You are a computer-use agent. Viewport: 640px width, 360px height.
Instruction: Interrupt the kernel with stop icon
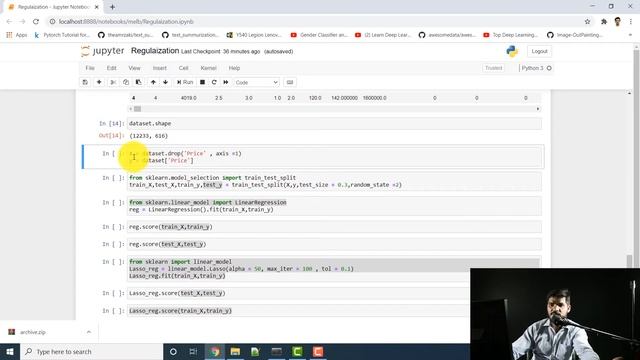[202, 82]
